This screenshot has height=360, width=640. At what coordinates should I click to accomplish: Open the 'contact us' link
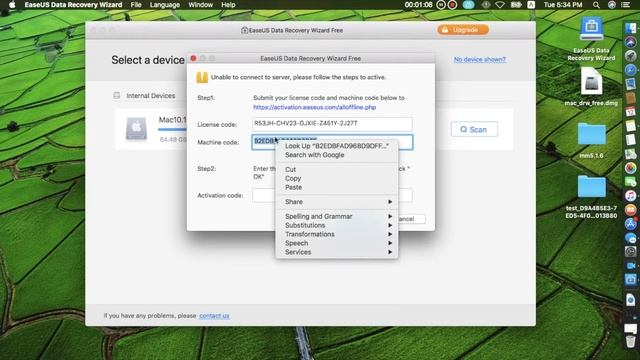(214, 316)
